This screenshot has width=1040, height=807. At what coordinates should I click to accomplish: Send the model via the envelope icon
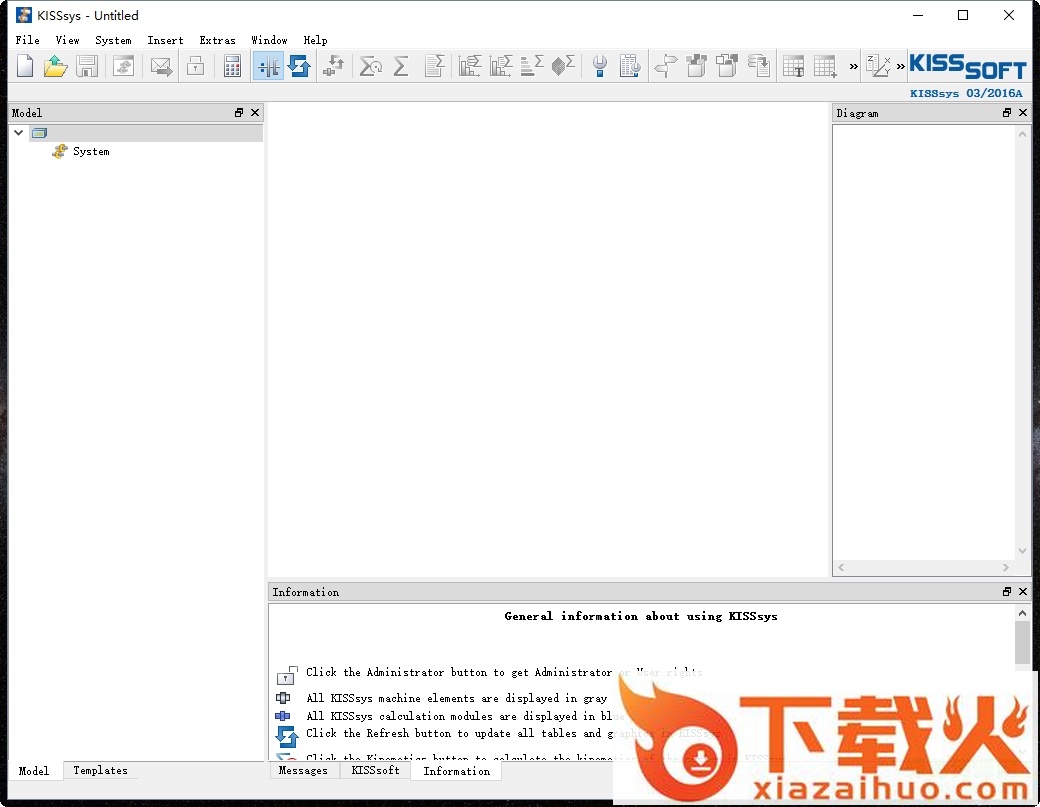161,66
